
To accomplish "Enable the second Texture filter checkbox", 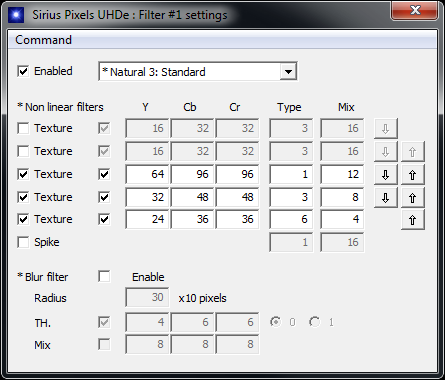I will tap(23, 151).
